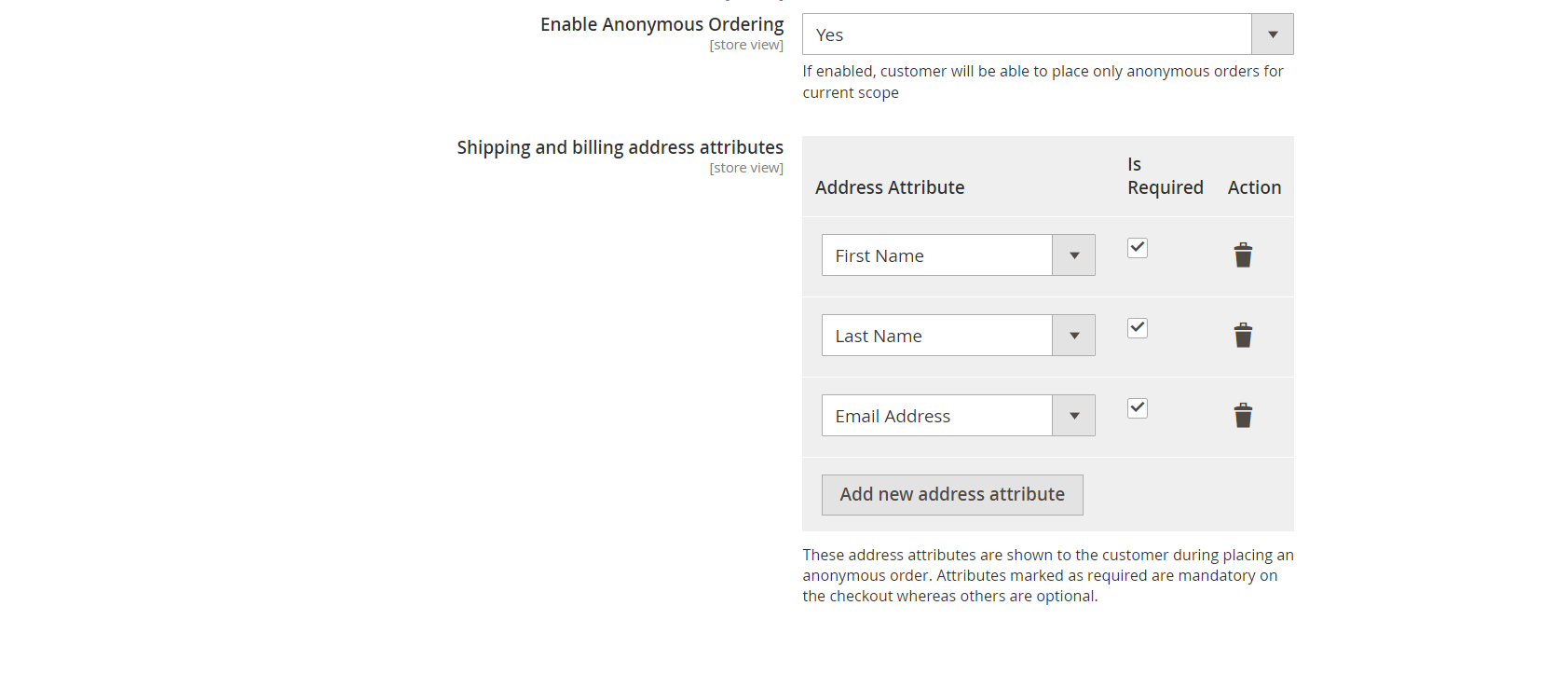Viewport: 1568px width, 688px height.
Task: Disable required for Email Address attribute
Action: [1137, 408]
